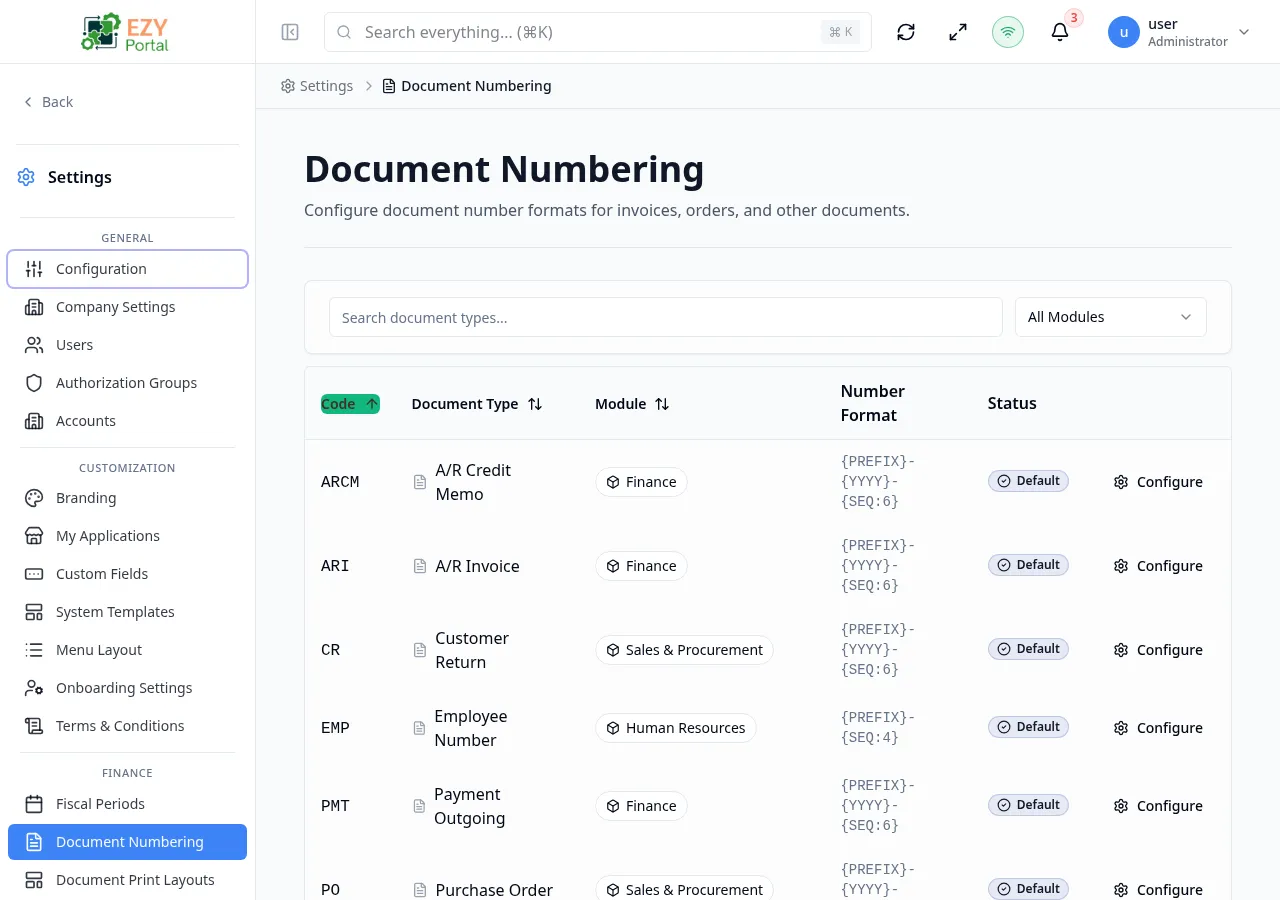Viewport: 1280px width, 900px height.
Task: Click the EZY Portal logo
Action: click(x=126, y=32)
